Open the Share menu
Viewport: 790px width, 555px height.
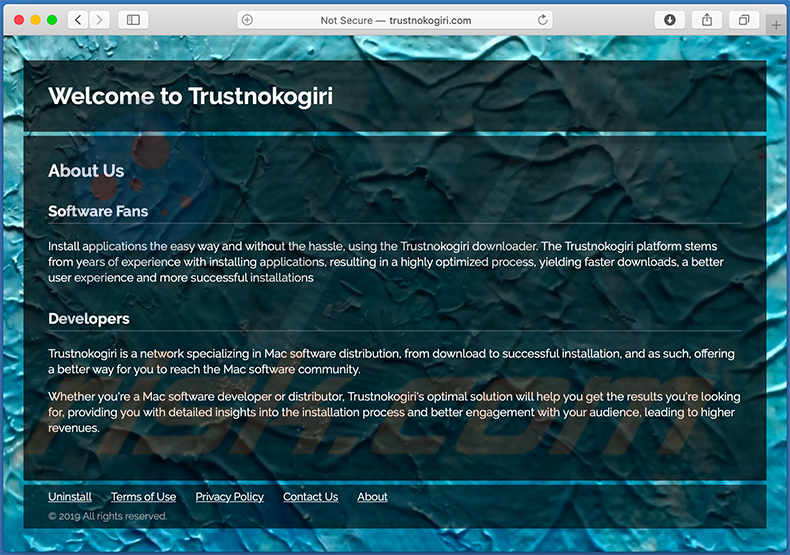pyautogui.click(x=707, y=20)
